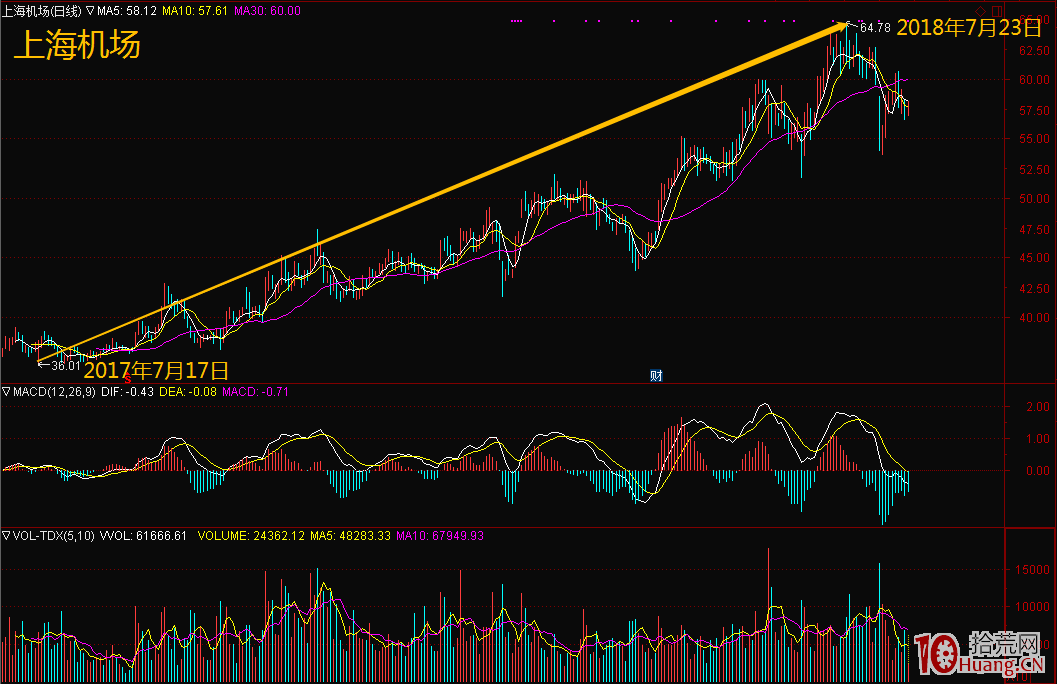This screenshot has height=684, width=1057.
Task: Click the 45.00 price axis label
Action: pyautogui.click(x=1034, y=257)
